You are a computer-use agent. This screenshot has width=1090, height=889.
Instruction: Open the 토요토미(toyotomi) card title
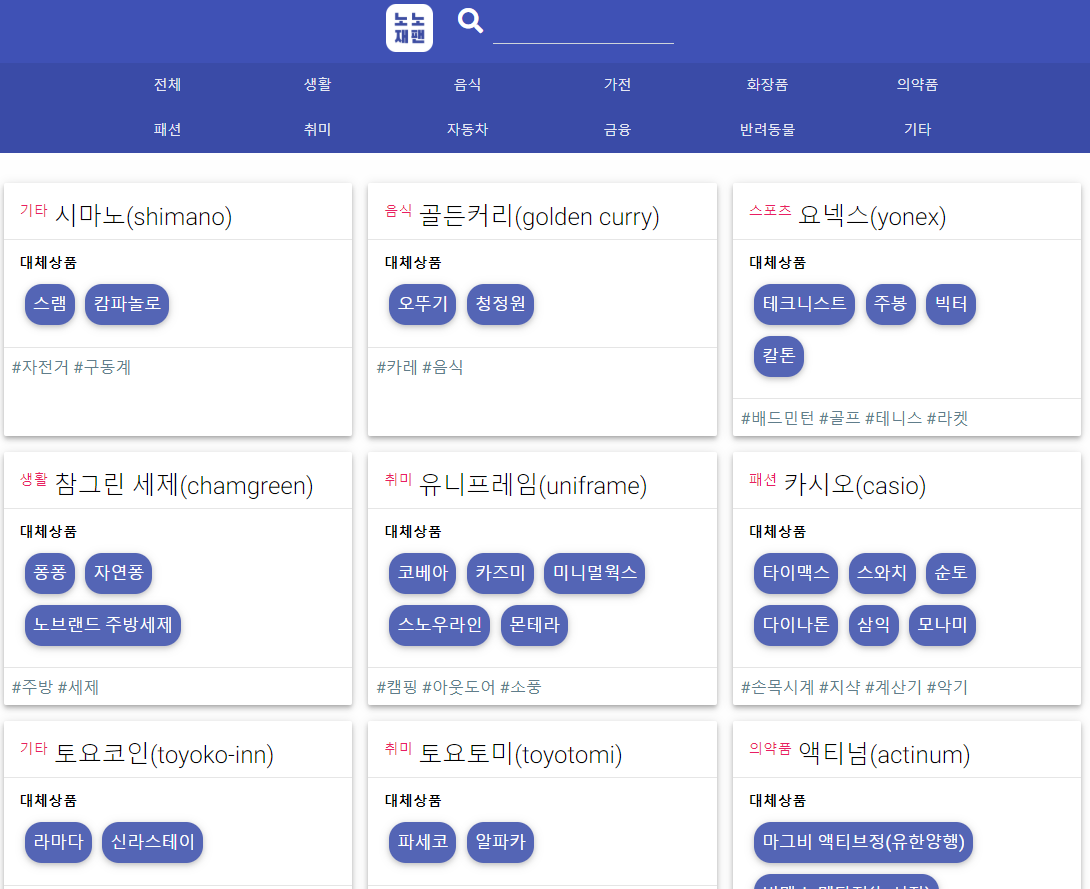point(521,753)
